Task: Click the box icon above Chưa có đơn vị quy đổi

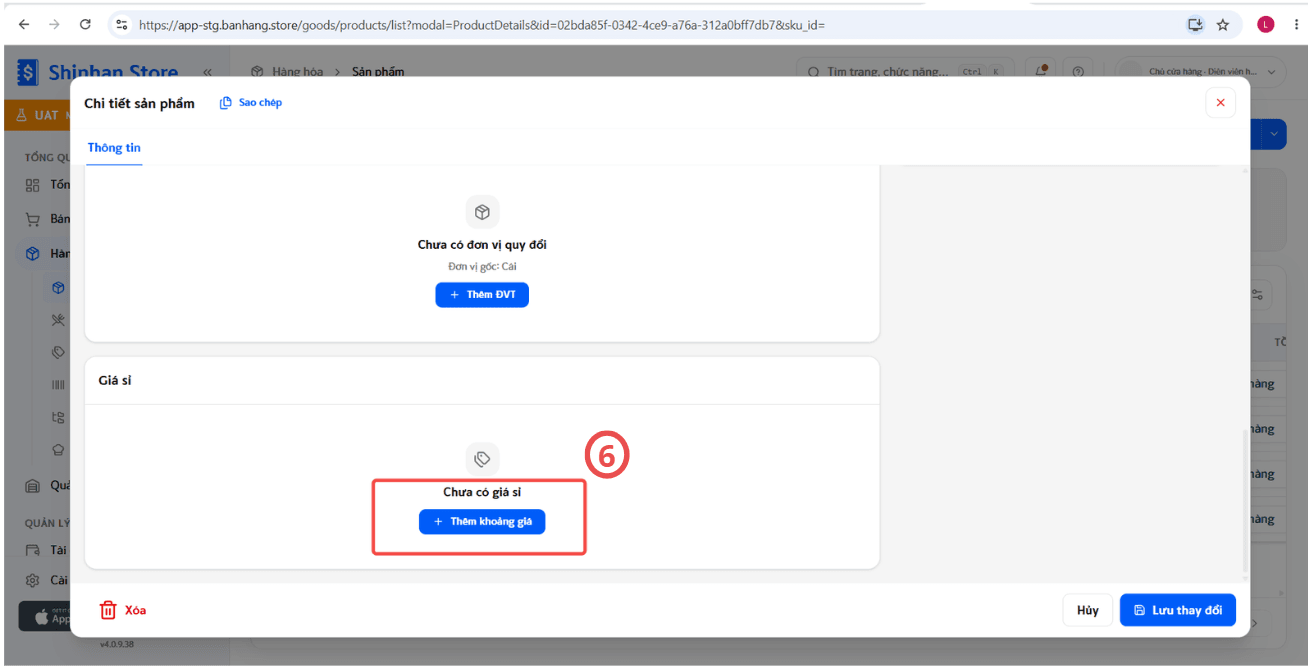Action: 482,212
